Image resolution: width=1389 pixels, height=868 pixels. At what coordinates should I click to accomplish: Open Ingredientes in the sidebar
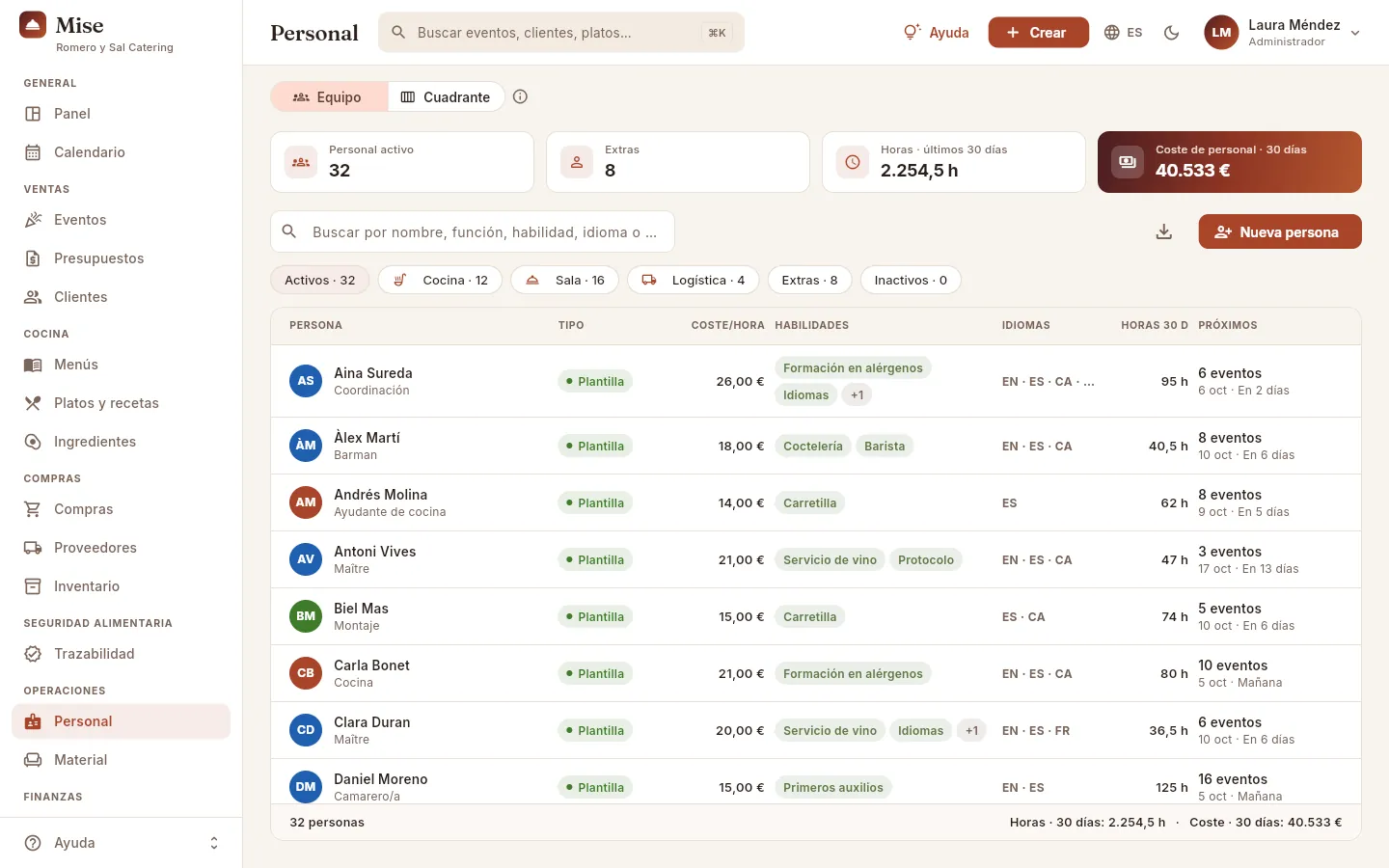point(121,442)
